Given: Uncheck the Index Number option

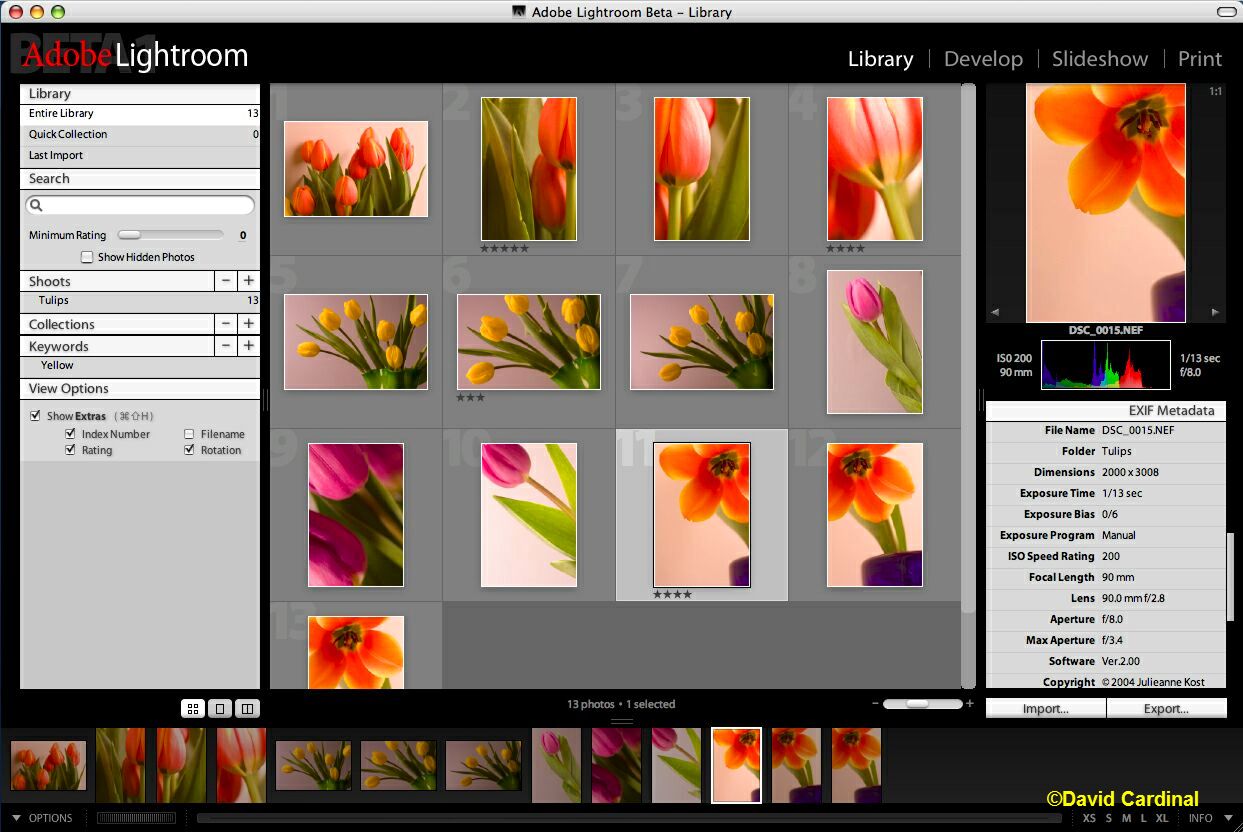Looking at the screenshot, I should [x=70, y=434].
